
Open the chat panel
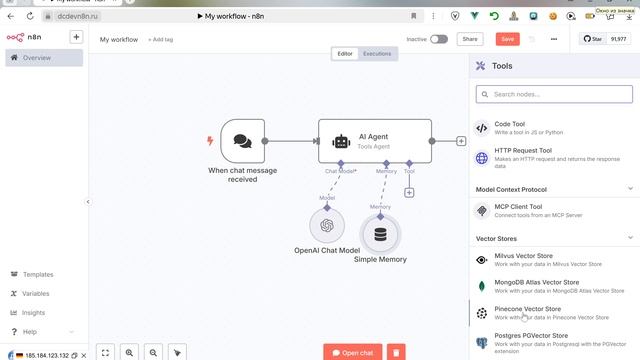pos(353,353)
